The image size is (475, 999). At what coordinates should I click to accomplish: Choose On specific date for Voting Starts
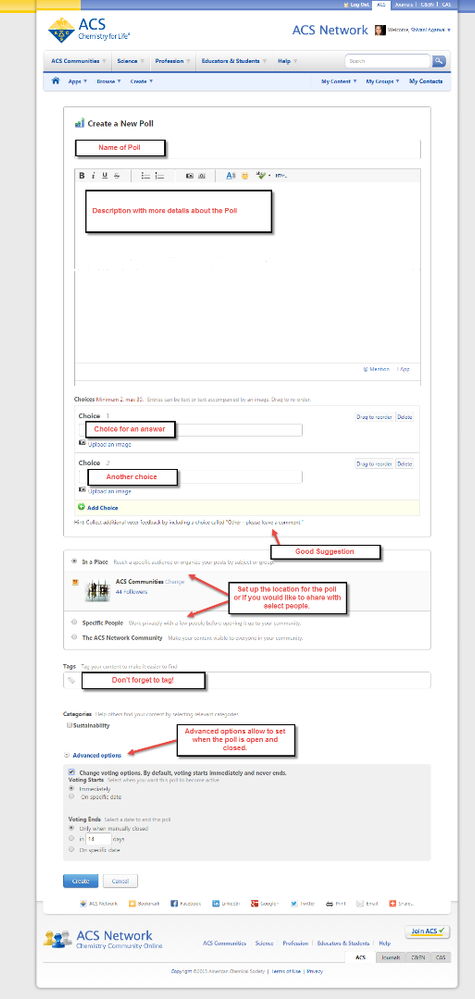coord(71,796)
